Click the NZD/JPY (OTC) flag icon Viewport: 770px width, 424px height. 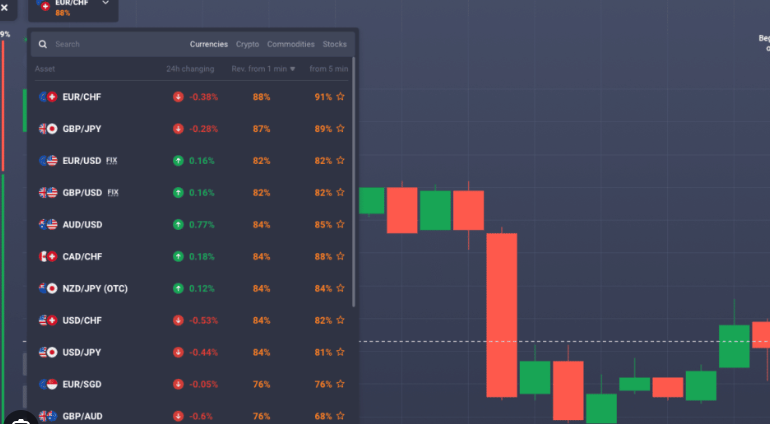click(x=47, y=289)
